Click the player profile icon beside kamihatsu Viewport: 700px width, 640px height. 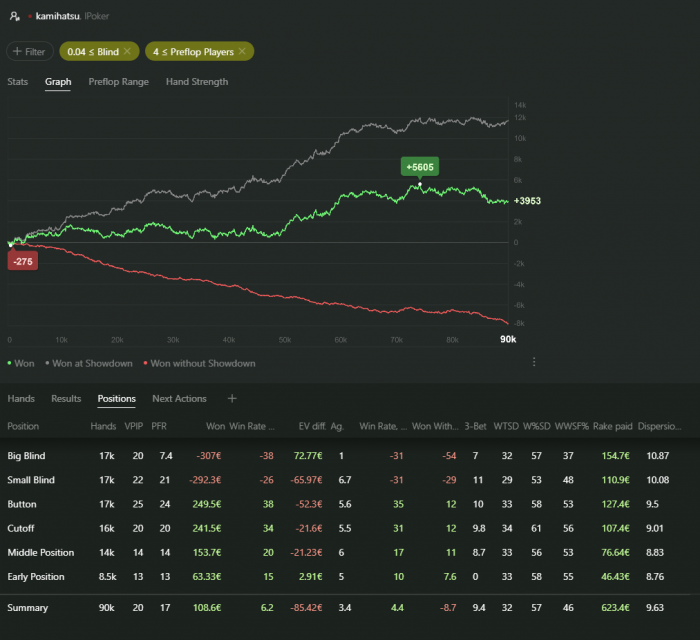click(13, 17)
